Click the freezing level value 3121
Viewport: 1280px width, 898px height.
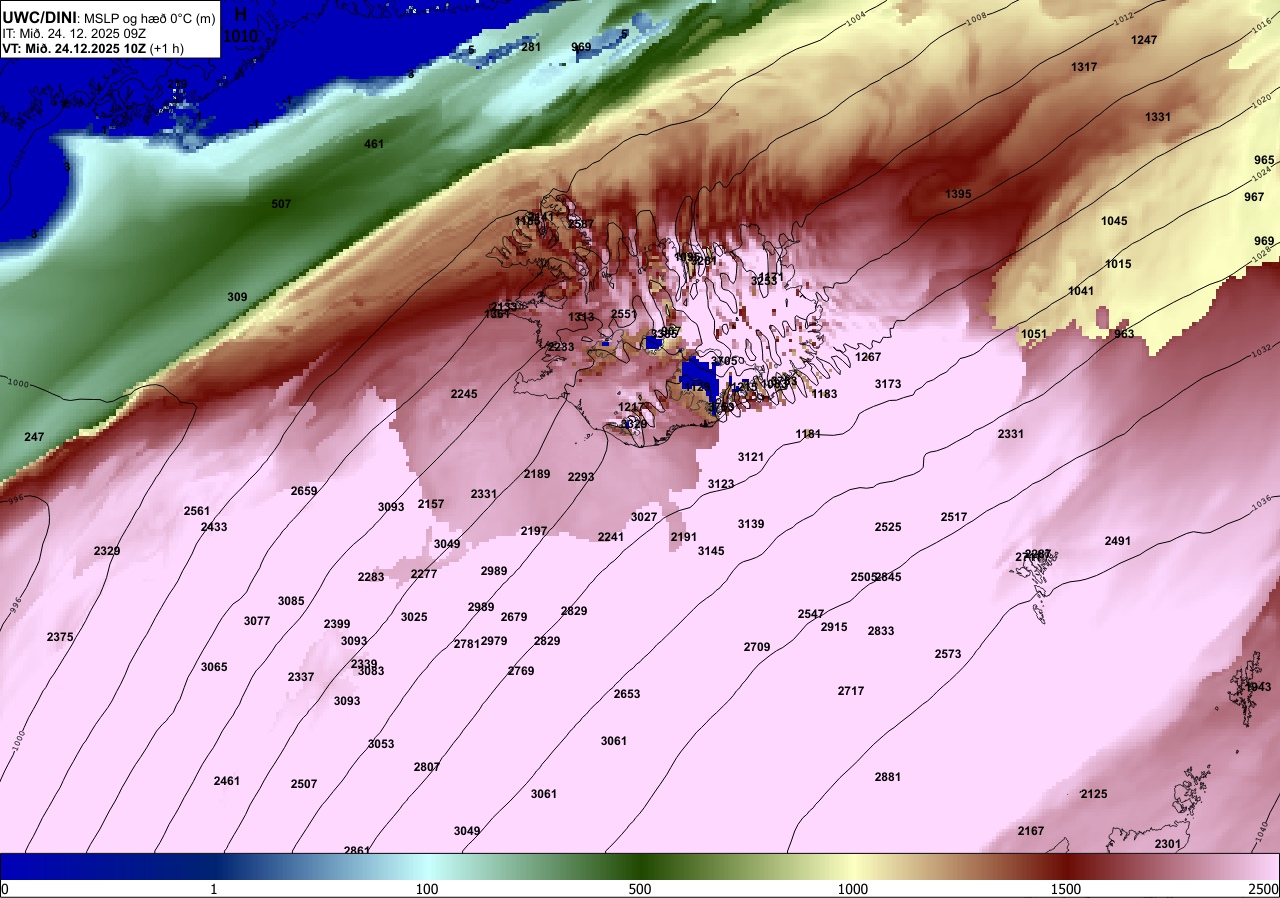click(x=751, y=457)
